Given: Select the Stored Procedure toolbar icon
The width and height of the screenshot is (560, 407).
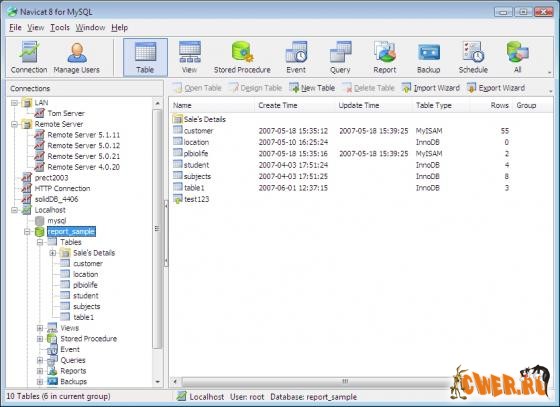Looking at the screenshot, I should (x=242, y=57).
